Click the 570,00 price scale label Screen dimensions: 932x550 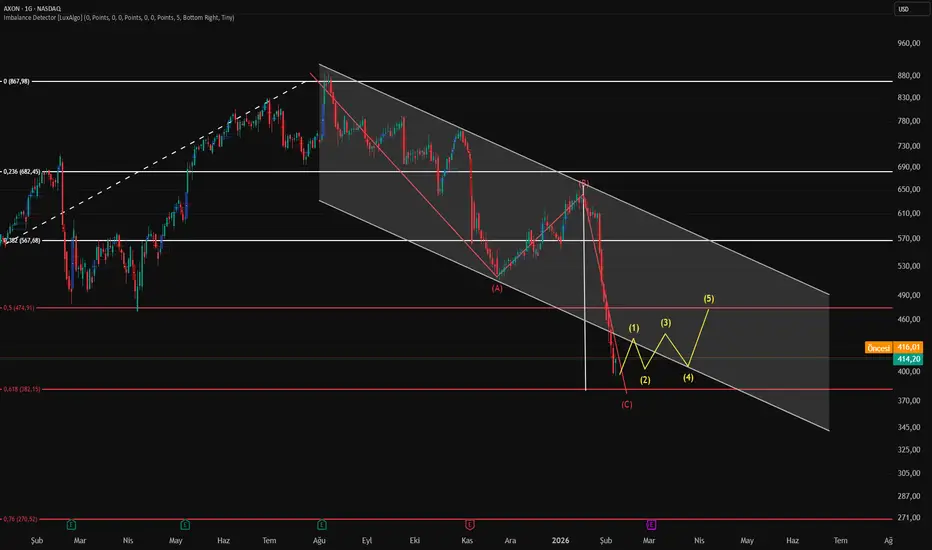coord(908,238)
